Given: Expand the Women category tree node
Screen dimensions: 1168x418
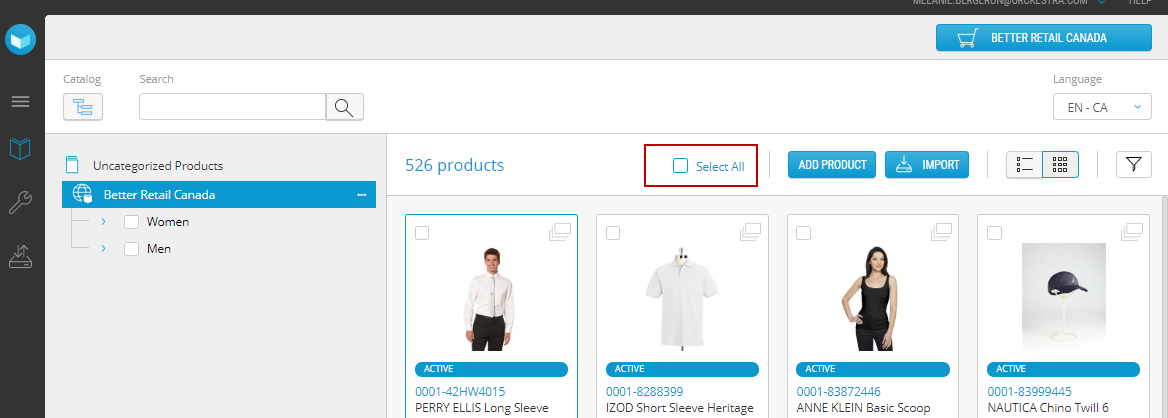Looking at the screenshot, I should [x=103, y=221].
